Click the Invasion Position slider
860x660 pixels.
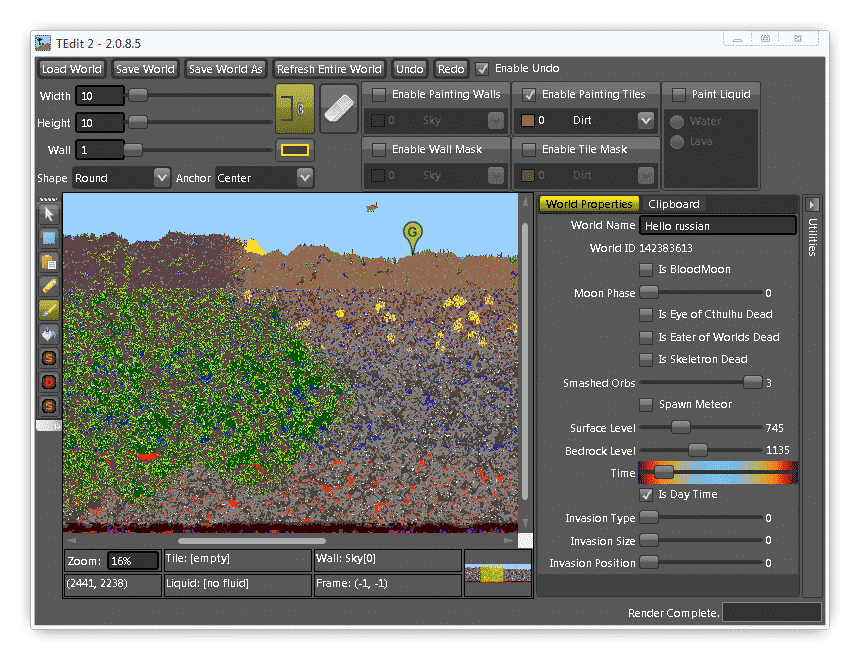(701, 562)
